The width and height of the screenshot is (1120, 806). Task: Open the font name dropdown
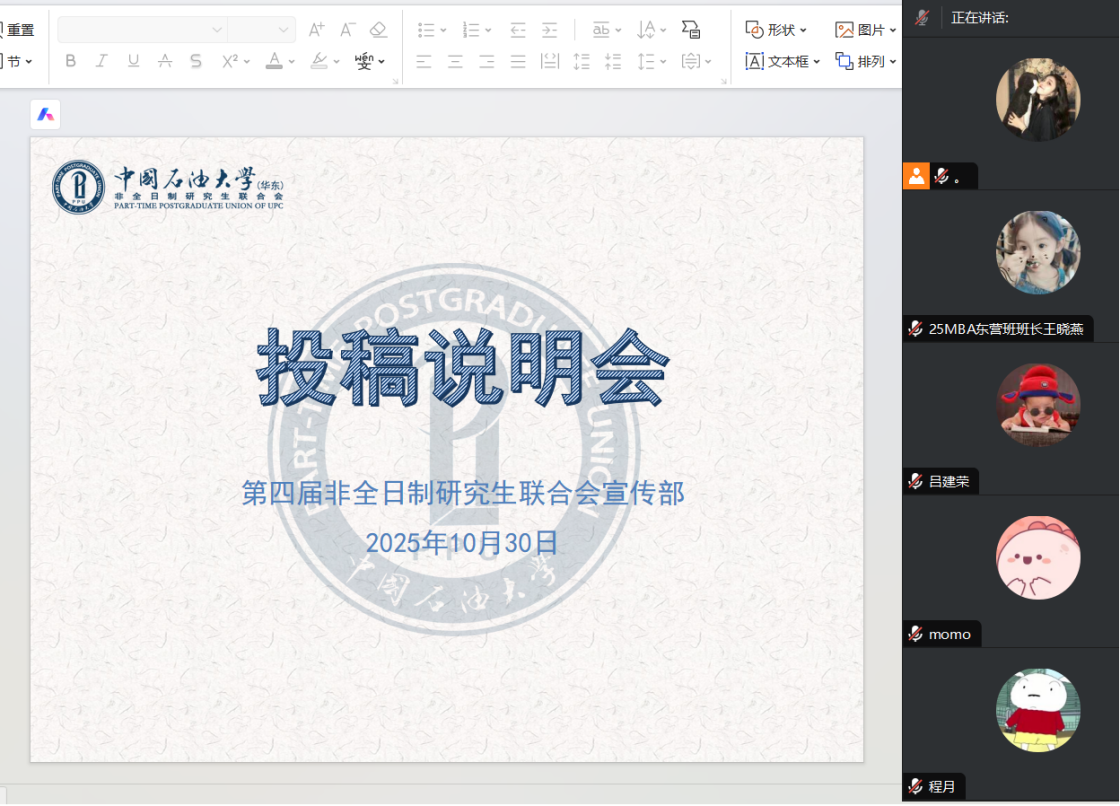click(217, 30)
